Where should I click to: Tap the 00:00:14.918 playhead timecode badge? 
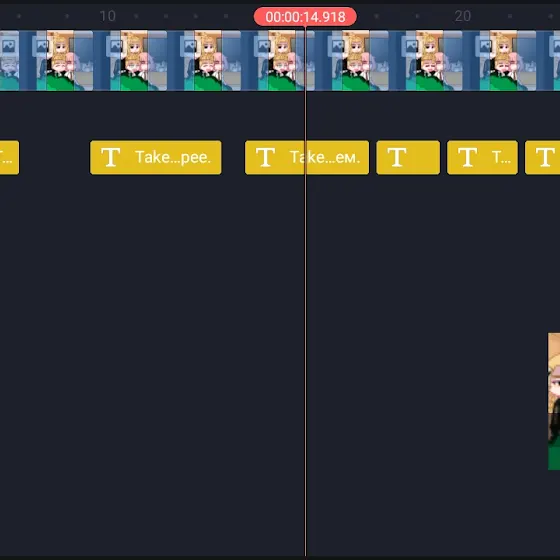point(305,17)
